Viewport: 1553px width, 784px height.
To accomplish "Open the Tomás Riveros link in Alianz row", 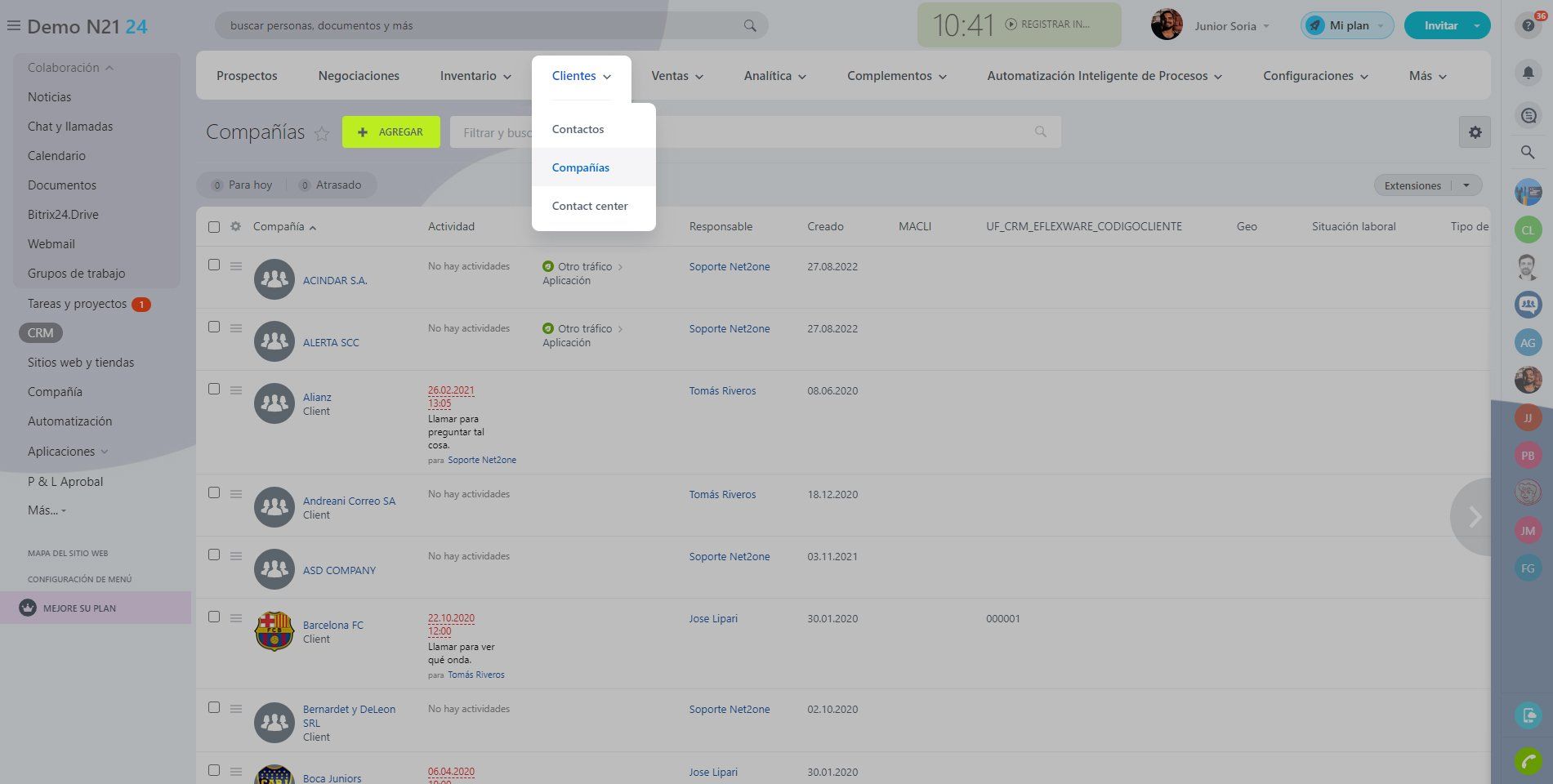I will 722,390.
